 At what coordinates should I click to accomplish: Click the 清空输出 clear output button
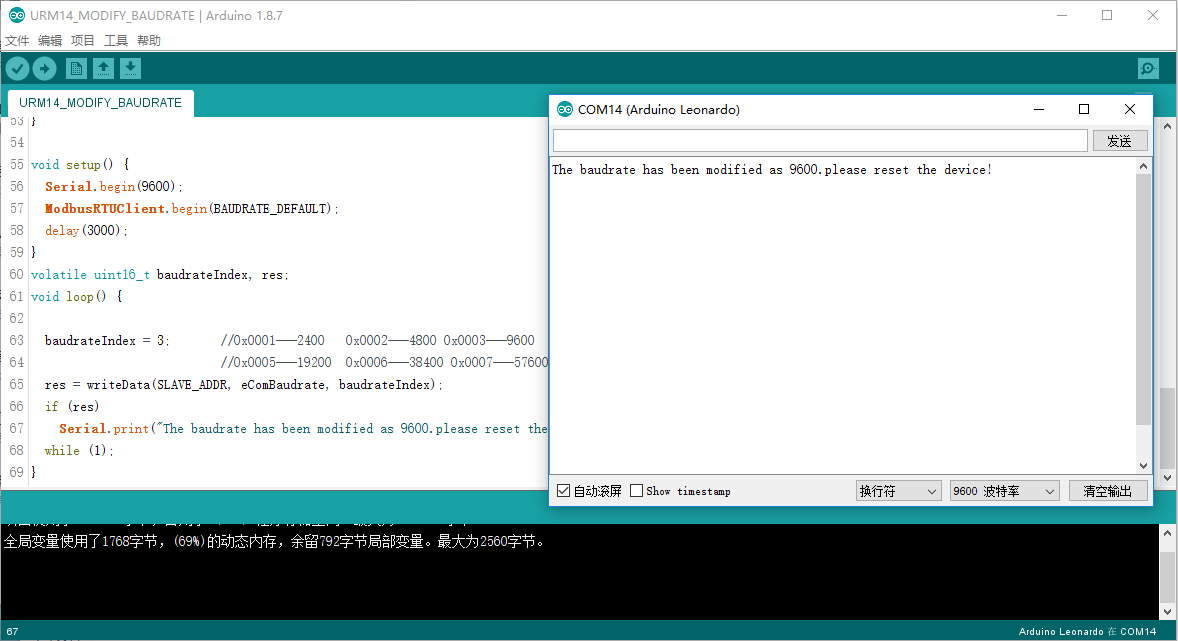(x=1107, y=491)
